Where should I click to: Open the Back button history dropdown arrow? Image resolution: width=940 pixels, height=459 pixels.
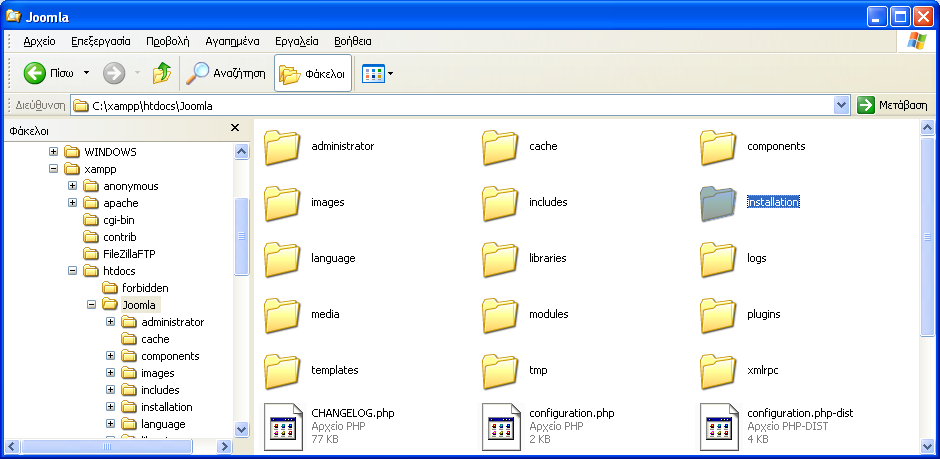point(86,74)
